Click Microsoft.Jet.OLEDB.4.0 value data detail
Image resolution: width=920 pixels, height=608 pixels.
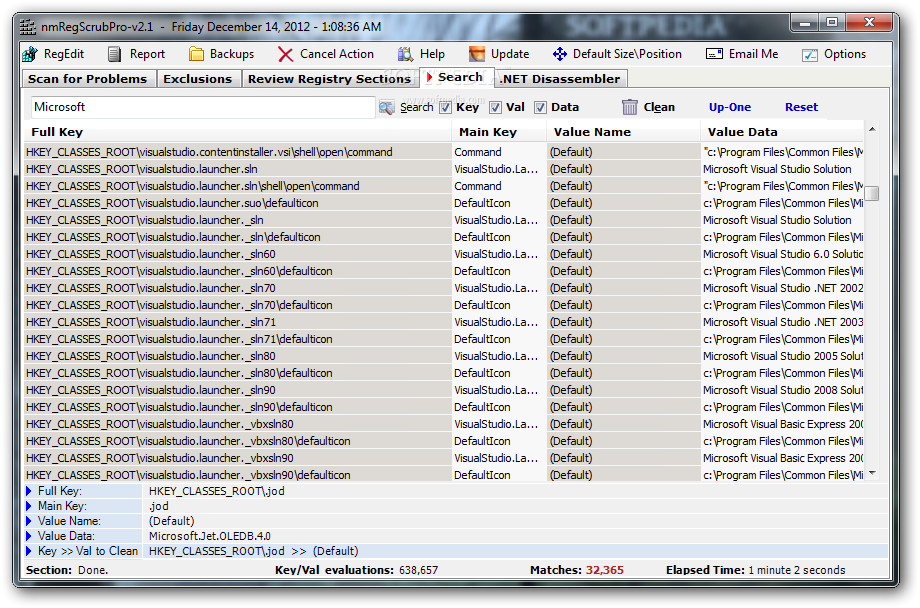point(209,536)
